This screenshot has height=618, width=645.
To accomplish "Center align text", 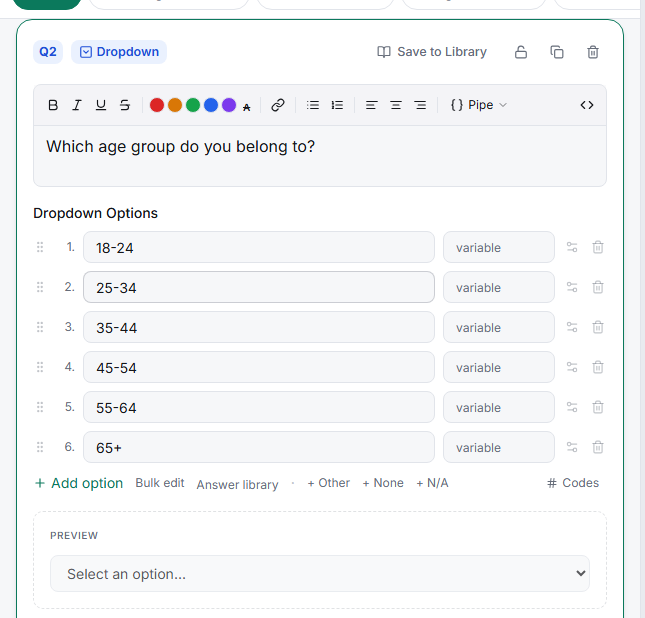I will 396,105.
